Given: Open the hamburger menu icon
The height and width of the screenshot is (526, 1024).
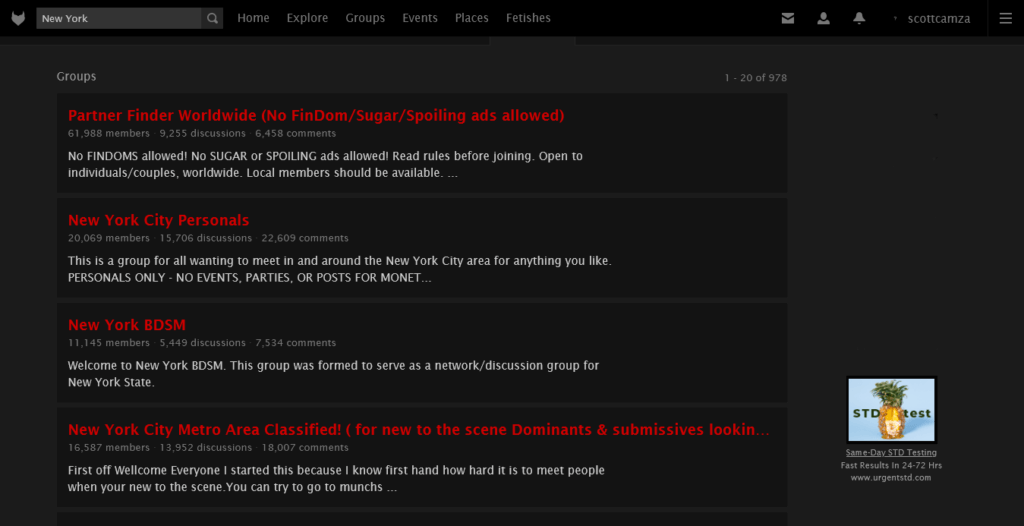Looking at the screenshot, I should click(x=1006, y=18).
